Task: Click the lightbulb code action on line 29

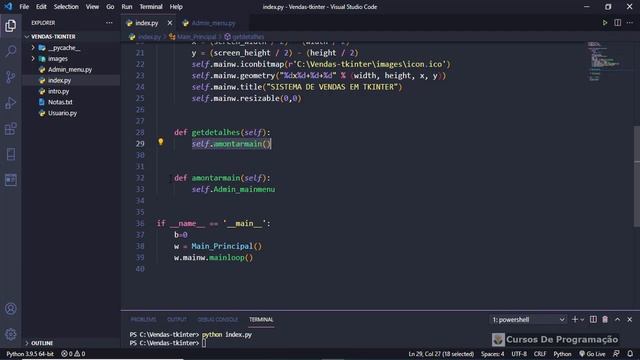Action: [161, 142]
